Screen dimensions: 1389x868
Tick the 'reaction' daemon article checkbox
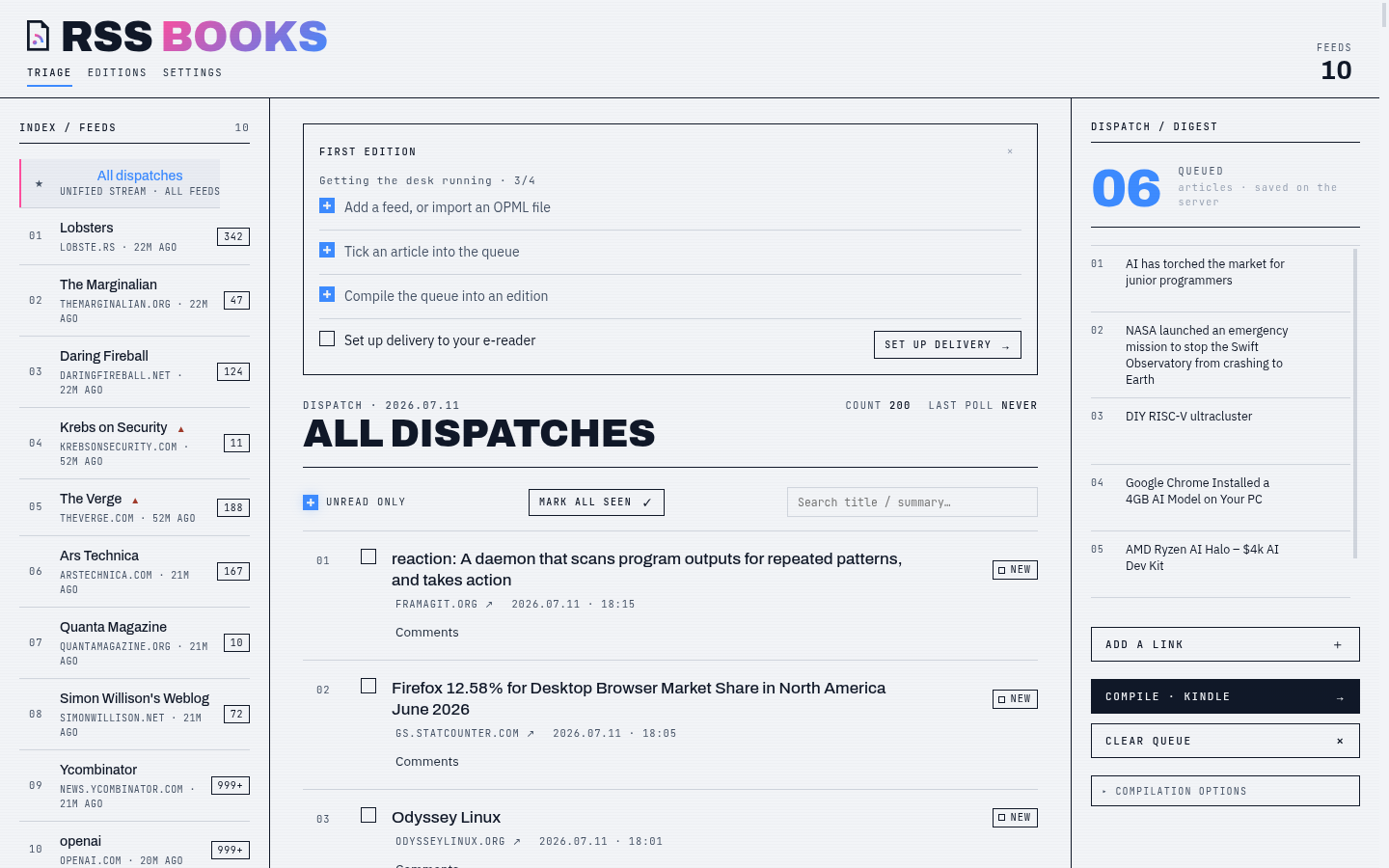(368, 556)
